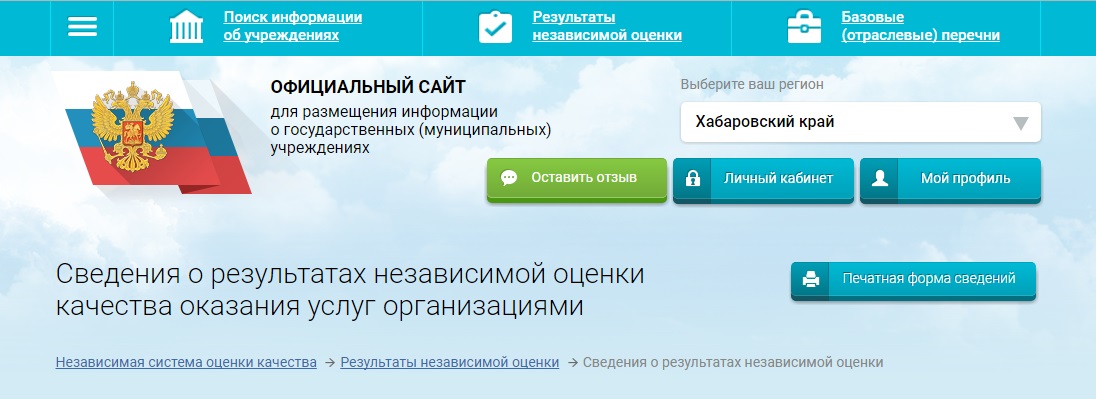
Task: Follow 'Независимая система оценки качества' breadcrumb
Action: [x=186, y=363]
